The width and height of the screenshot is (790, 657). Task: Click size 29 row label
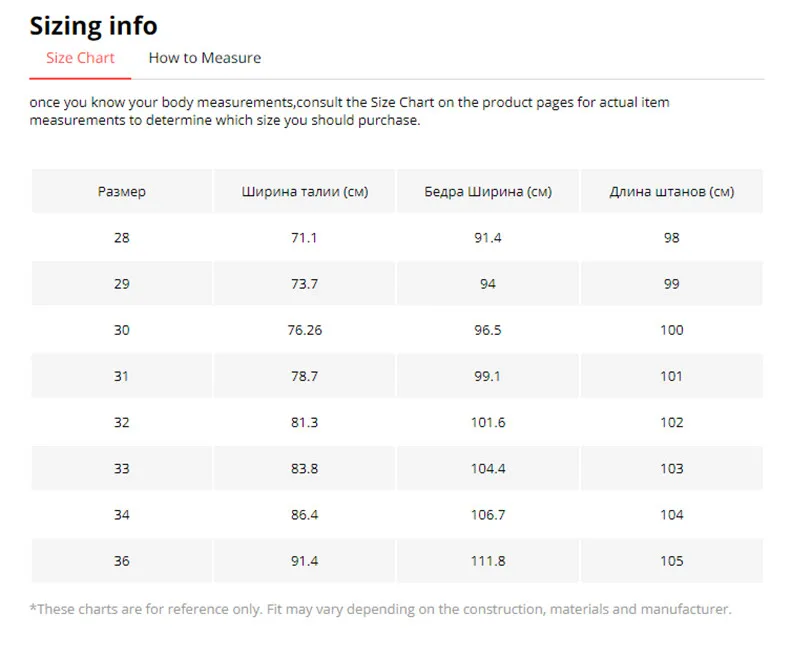pos(122,284)
